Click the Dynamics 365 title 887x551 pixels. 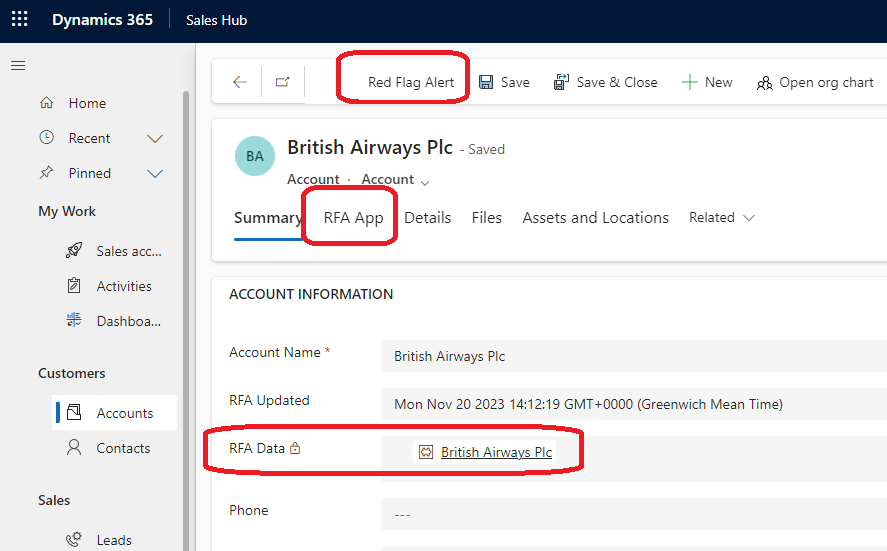tap(102, 20)
